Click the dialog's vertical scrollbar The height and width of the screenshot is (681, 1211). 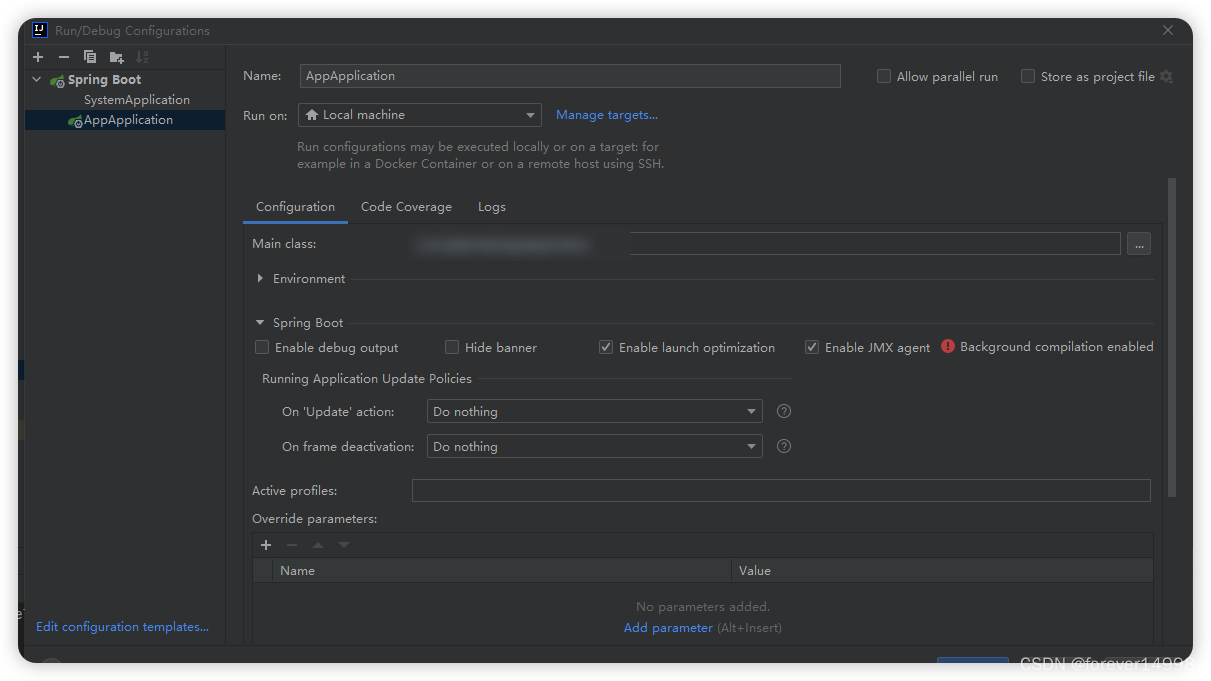tap(1172, 338)
